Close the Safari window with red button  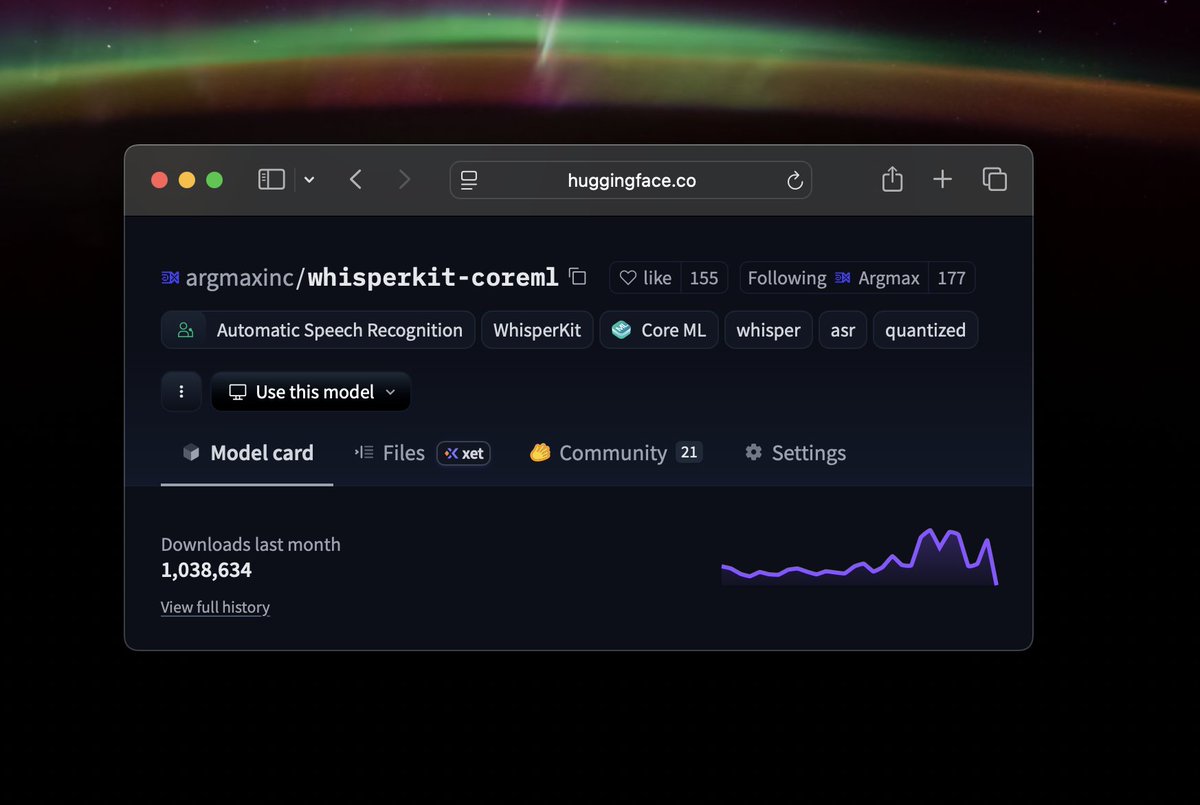(159, 180)
